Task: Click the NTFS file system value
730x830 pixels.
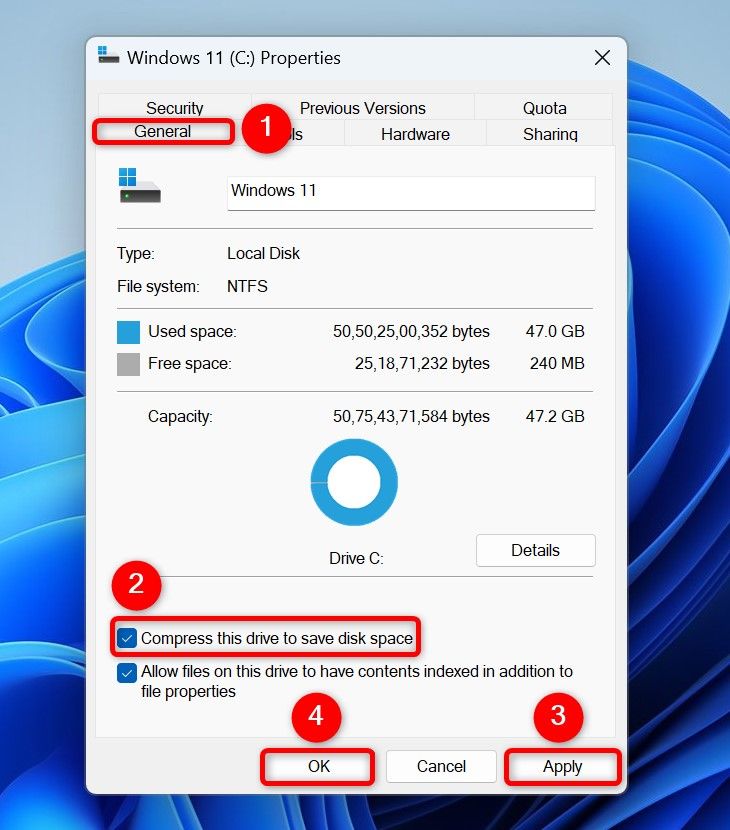Action: (x=247, y=286)
